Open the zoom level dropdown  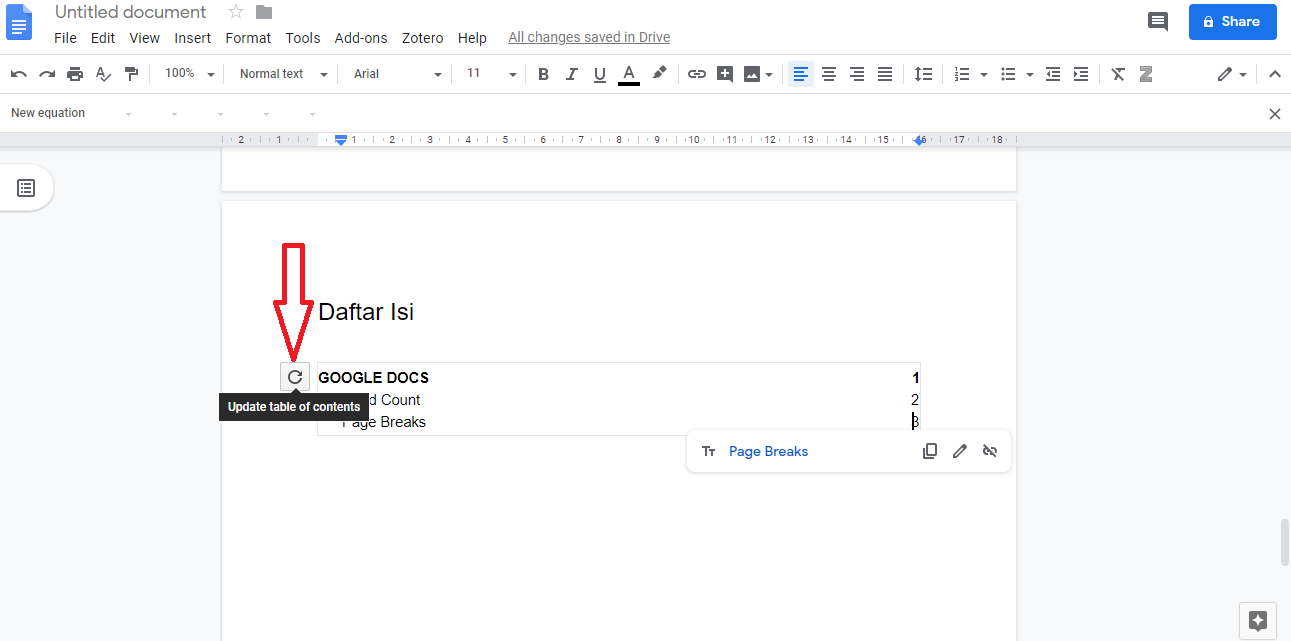click(187, 73)
